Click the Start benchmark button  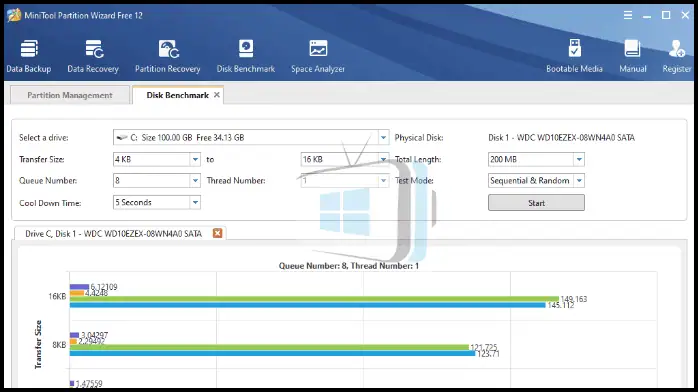point(536,203)
